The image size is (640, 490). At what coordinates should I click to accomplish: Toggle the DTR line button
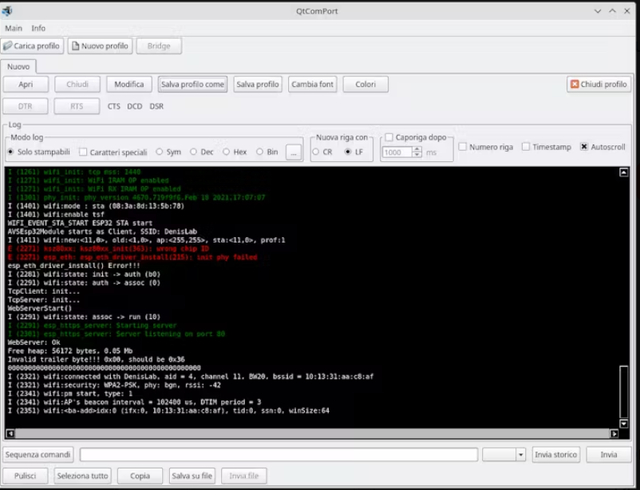25,106
